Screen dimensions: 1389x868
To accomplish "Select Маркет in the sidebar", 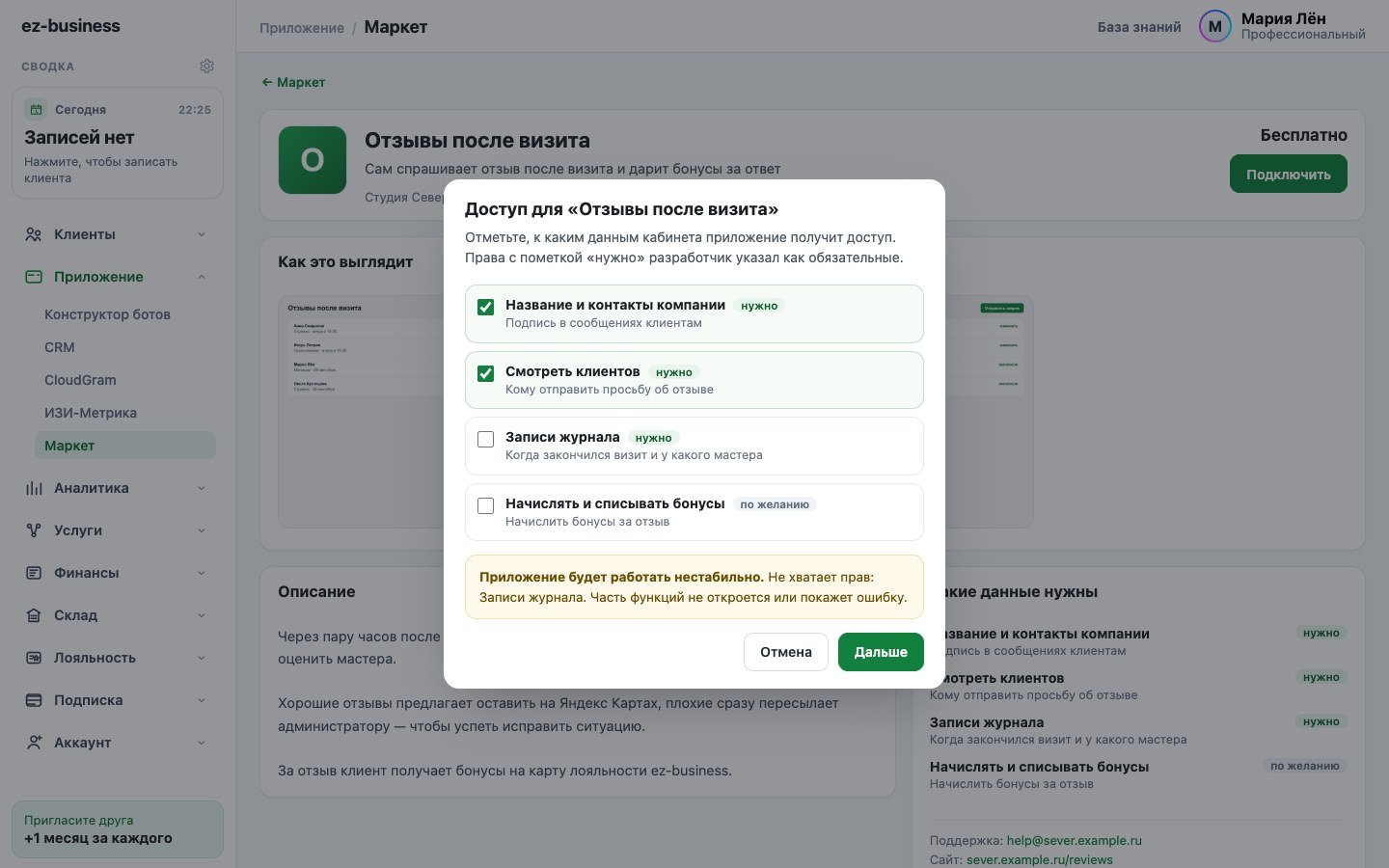I will (125, 446).
